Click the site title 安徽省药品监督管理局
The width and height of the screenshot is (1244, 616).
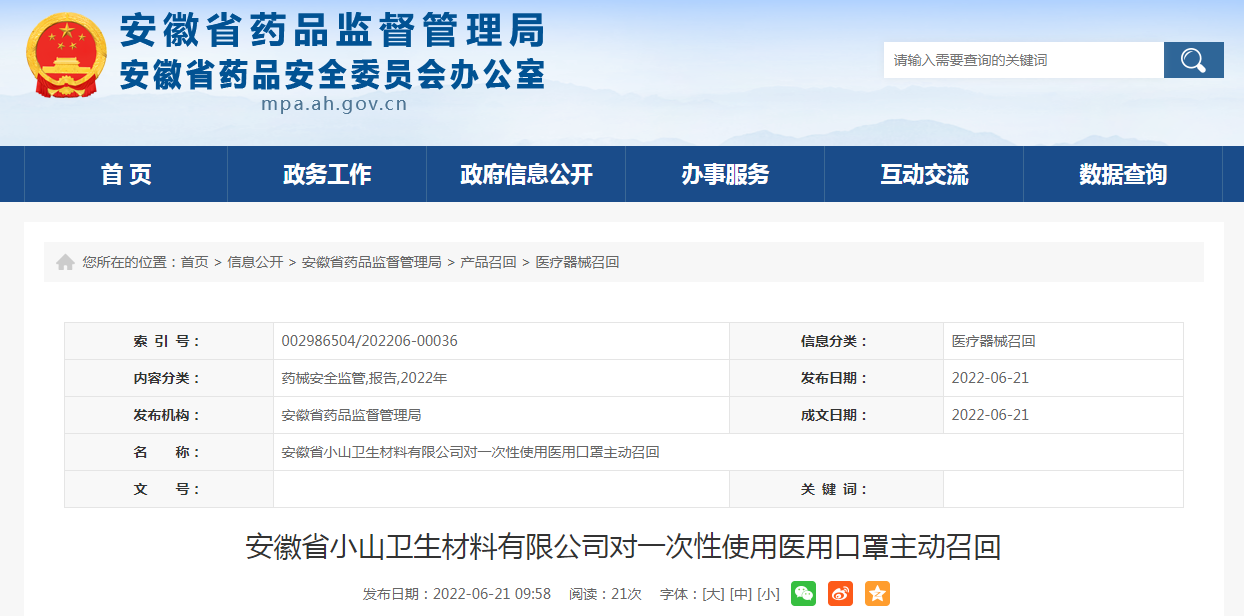point(332,31)
